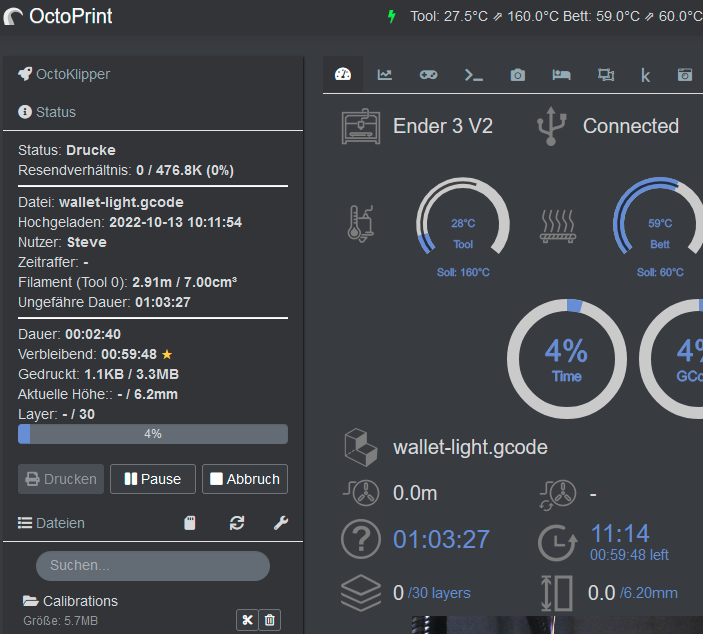Open file list settings wrench icon
Image resolution: width=703 pixels, height=634 pixels.
[281, 523]
